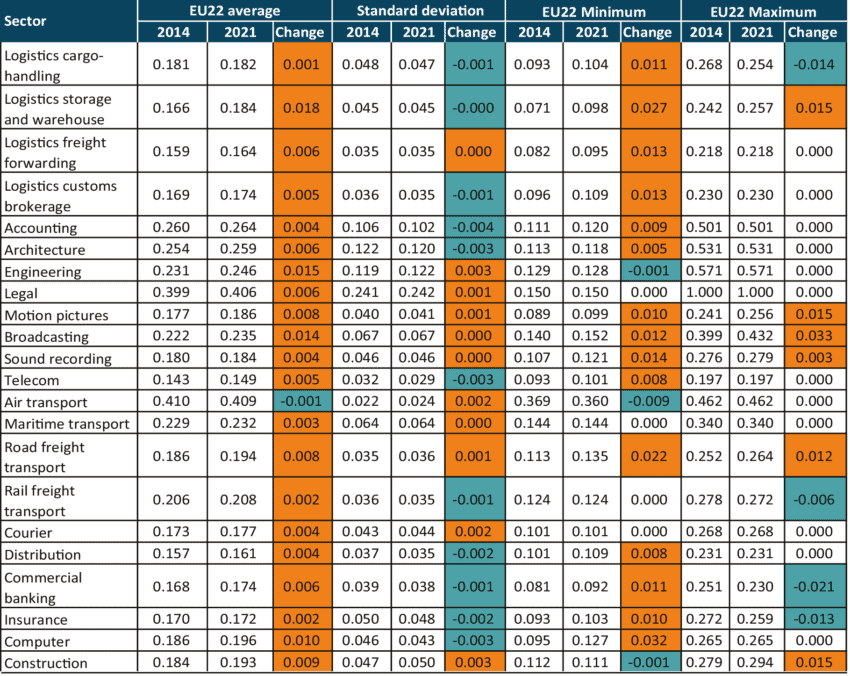Click the EU22 Maximum header
This screenshot has height=676, width=850.
point(764,11)
